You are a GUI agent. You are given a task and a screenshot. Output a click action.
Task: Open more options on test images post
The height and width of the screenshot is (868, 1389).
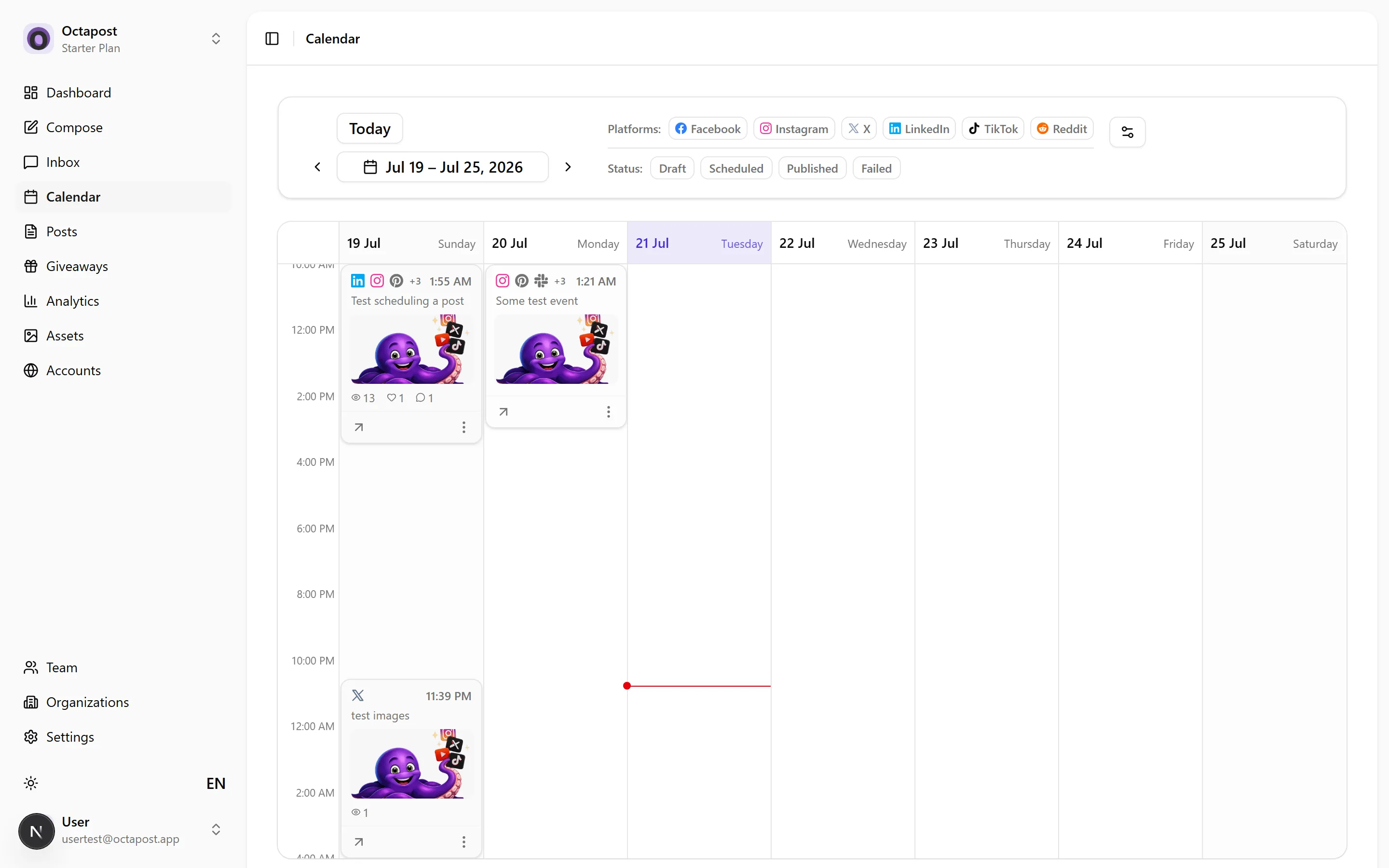(x=464, y=841)
